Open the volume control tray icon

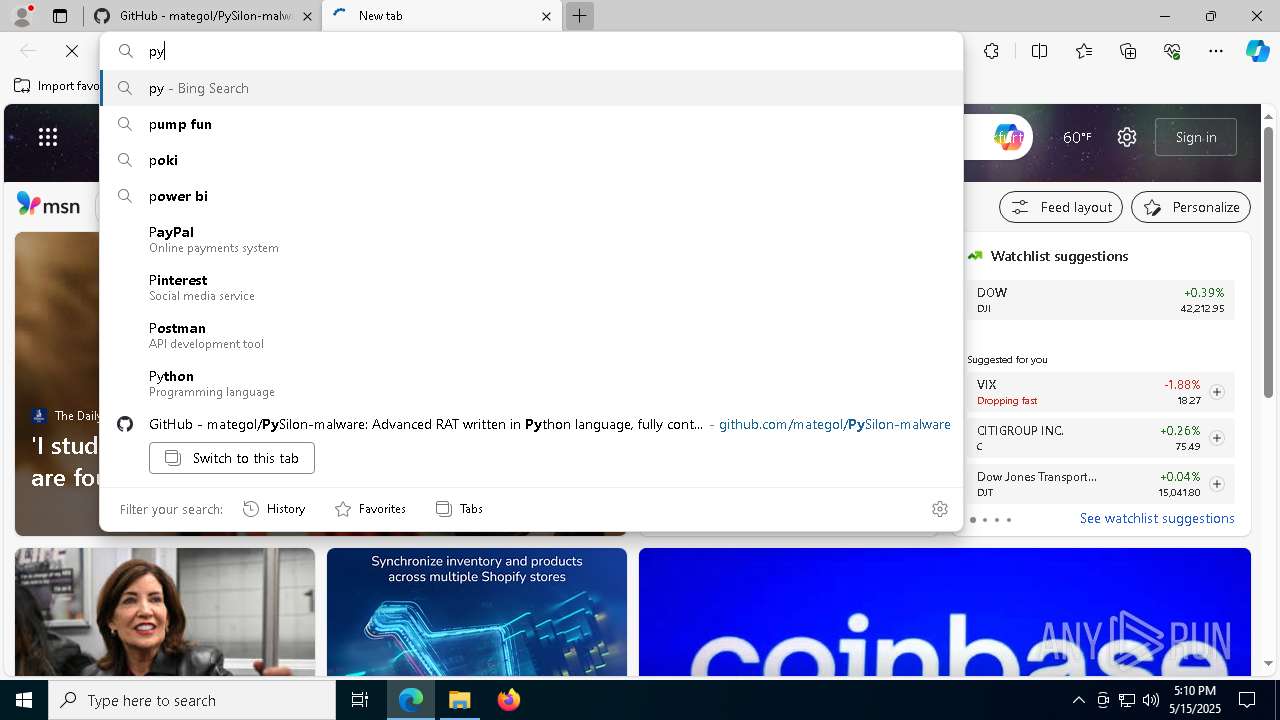pyautogui.click(x=1151, y=700)
